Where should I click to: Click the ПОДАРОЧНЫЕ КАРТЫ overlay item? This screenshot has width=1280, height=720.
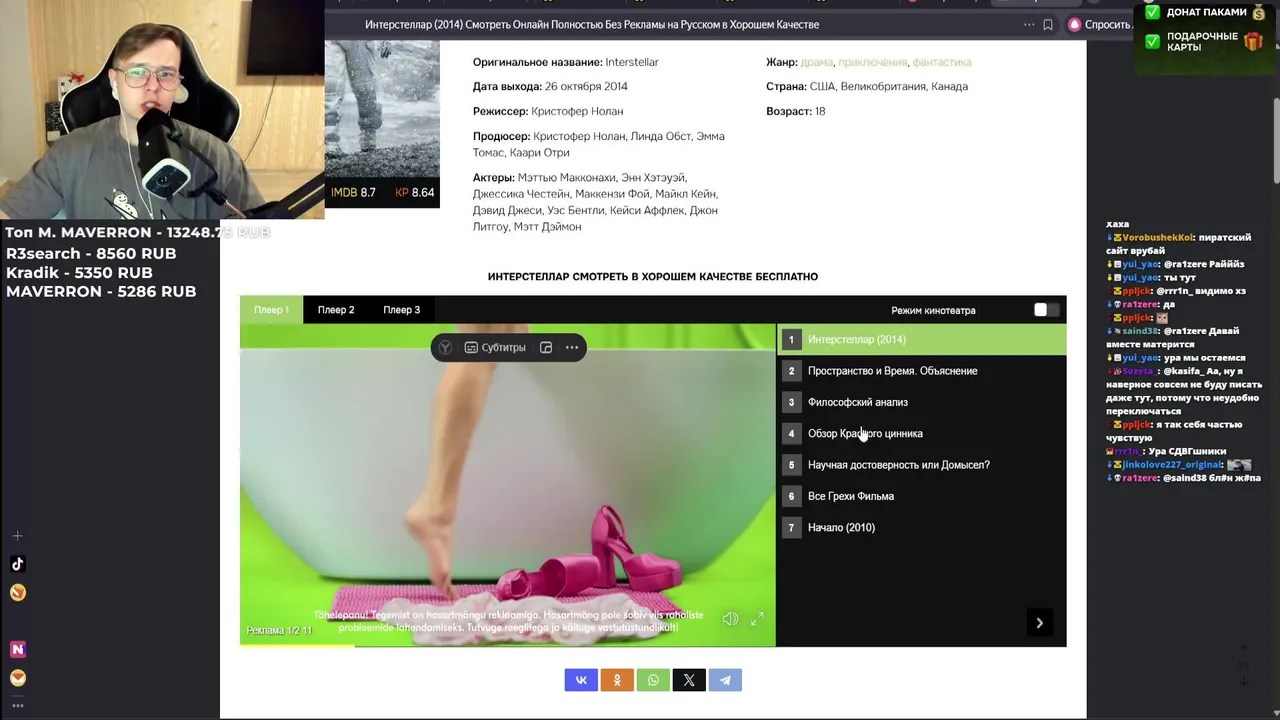[1204, 42]
